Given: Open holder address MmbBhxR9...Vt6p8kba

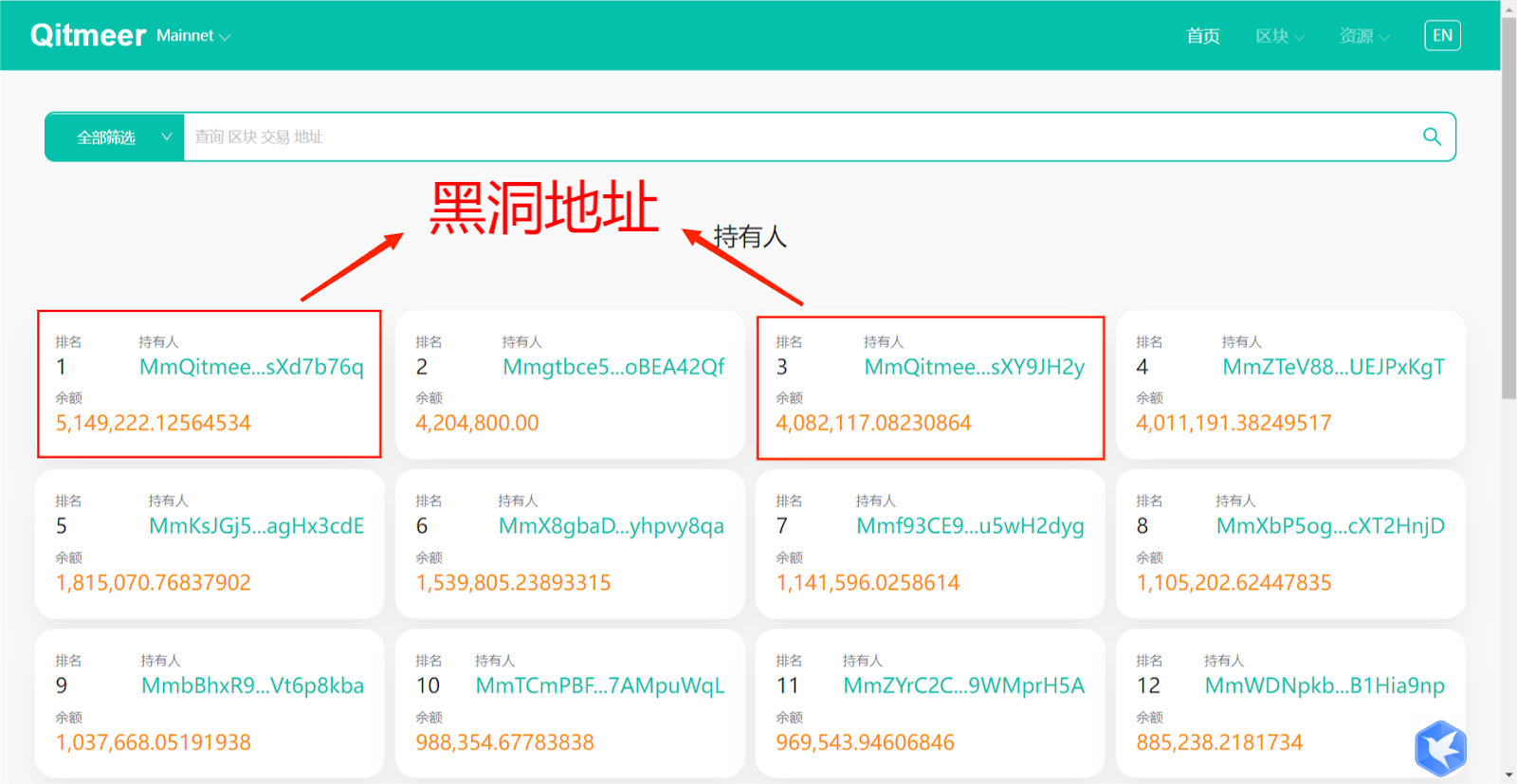Looking at the screenshot, I should pos(252,685).
